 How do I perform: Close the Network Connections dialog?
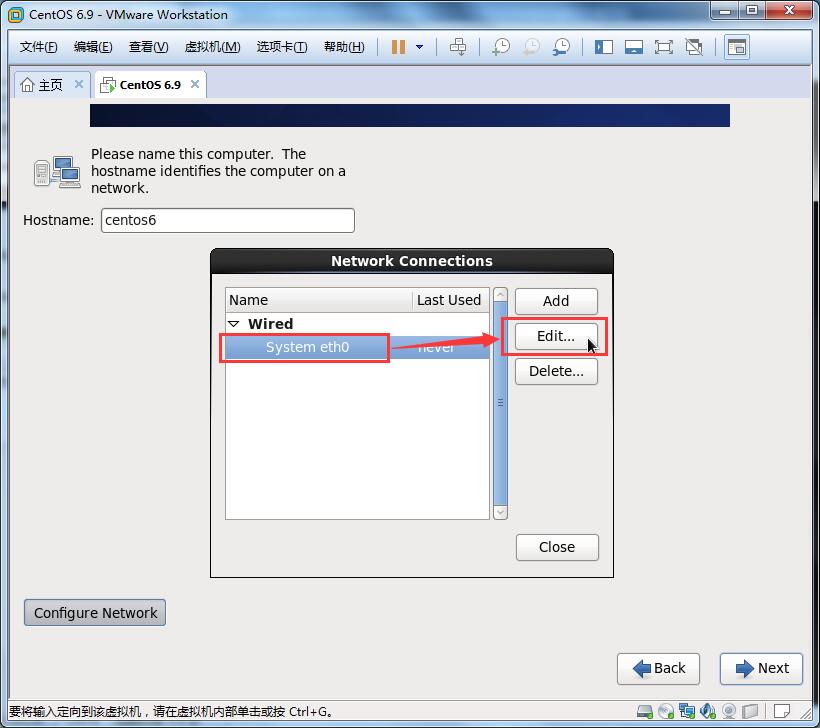557,547
